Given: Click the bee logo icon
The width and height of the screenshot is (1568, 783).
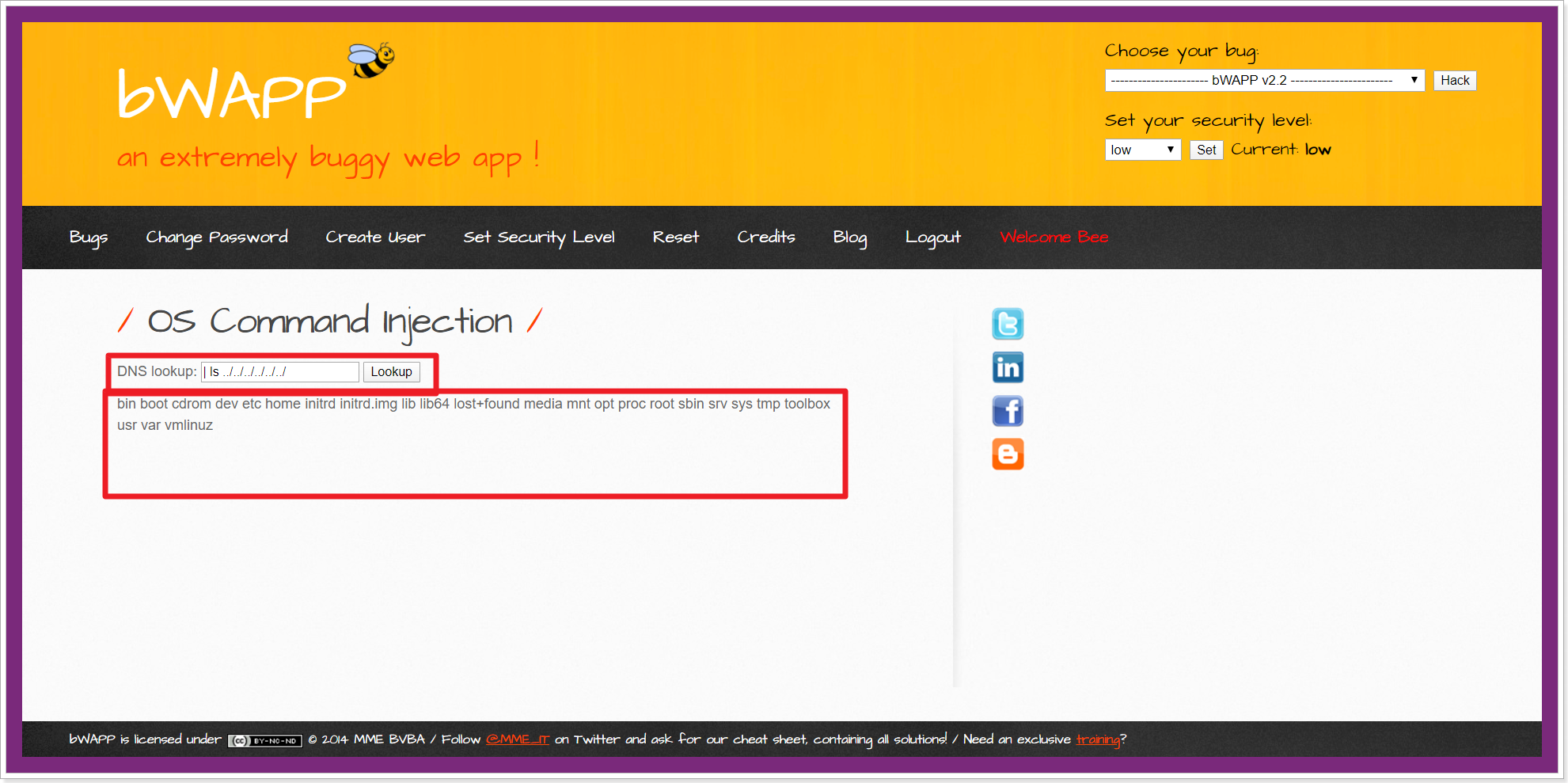Looking at the screenshot, I should click(x=371, y=60).
